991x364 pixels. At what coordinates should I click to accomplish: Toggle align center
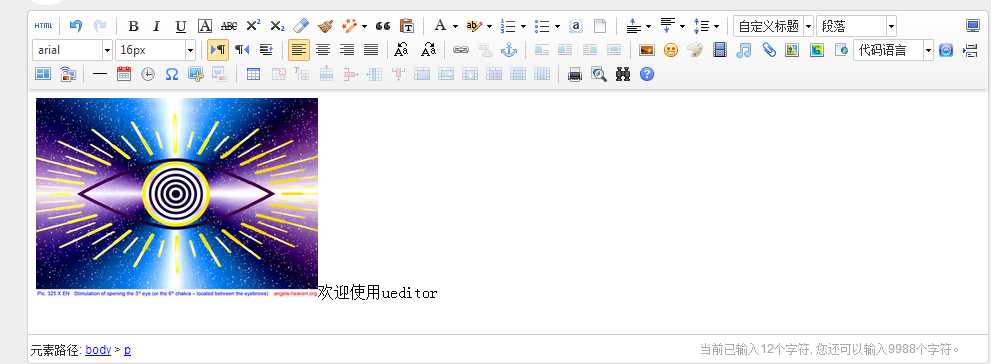point(323,50)
